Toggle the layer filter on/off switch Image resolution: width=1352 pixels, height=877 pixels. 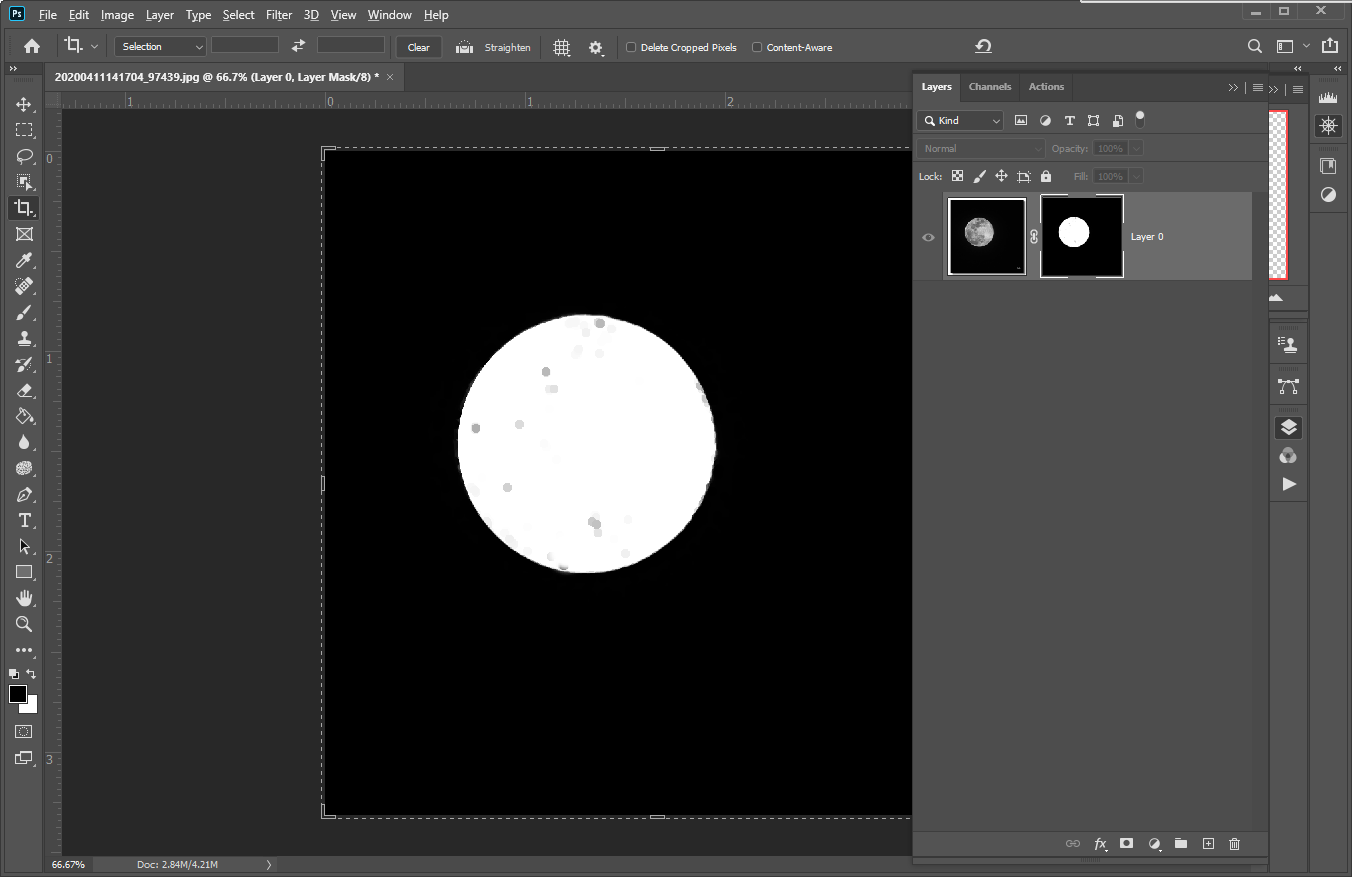(1139, 119)
